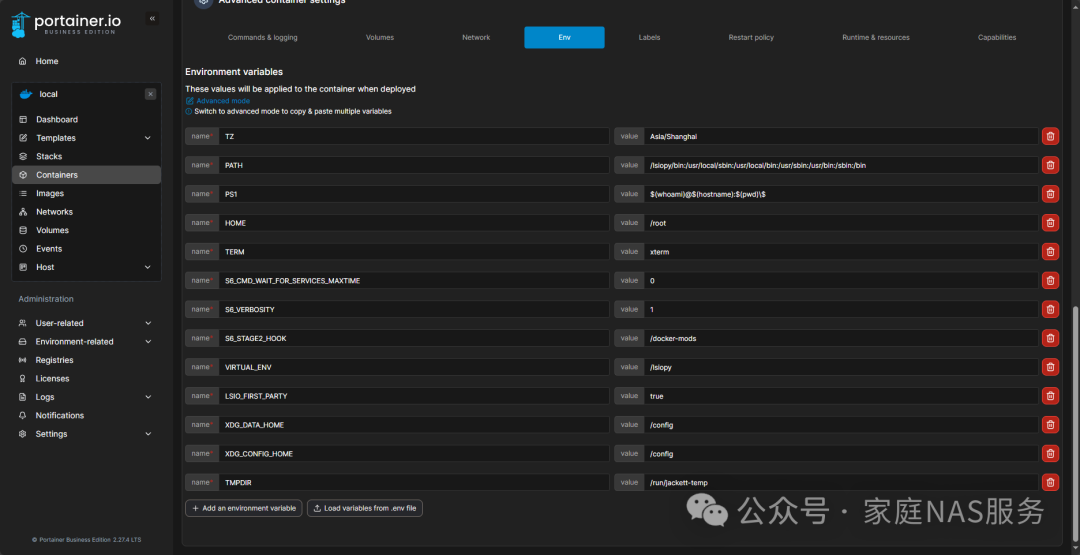This screenshot has height=555, width=1080.
Task: Expand the Settings menu chevron
Action: click(148, 434)
